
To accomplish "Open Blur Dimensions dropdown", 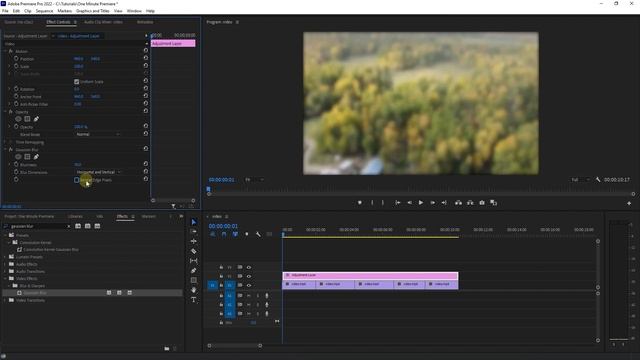I will (98, 172).
